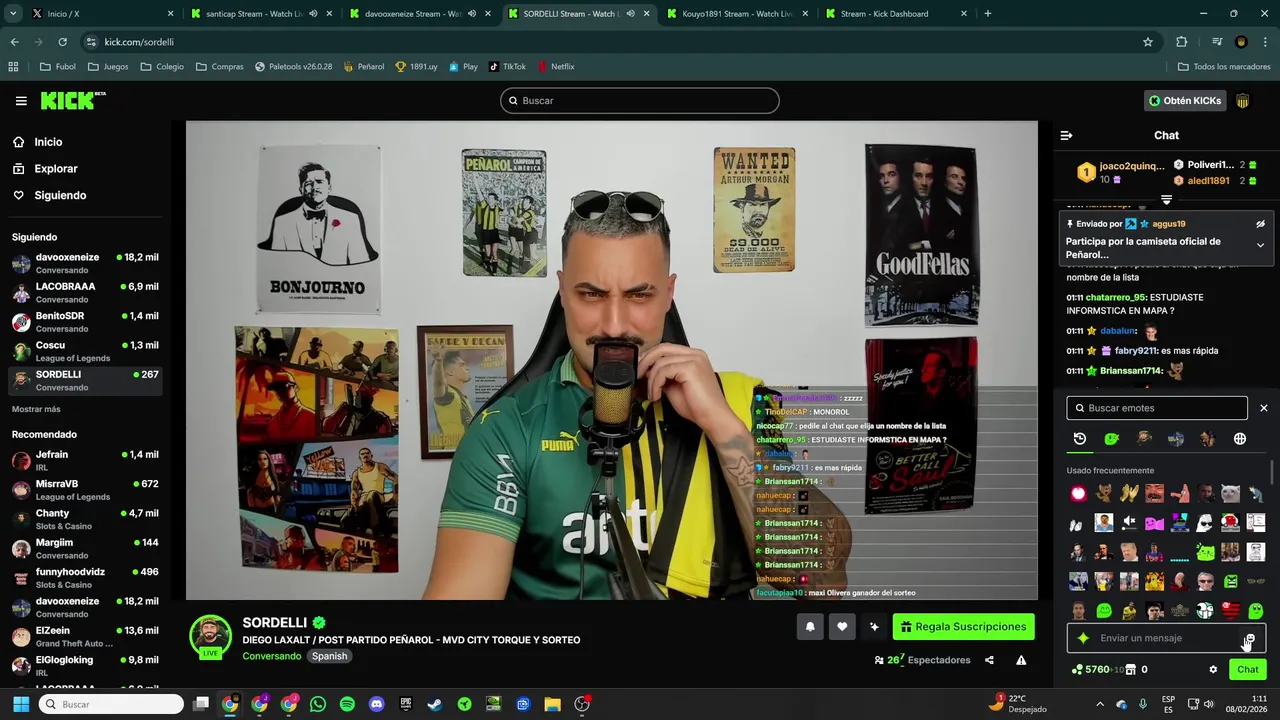The height and width of the screenshot is (720, 1280).
Task: Open Spotify from the Windows taskbar
Action: [347, 704]
